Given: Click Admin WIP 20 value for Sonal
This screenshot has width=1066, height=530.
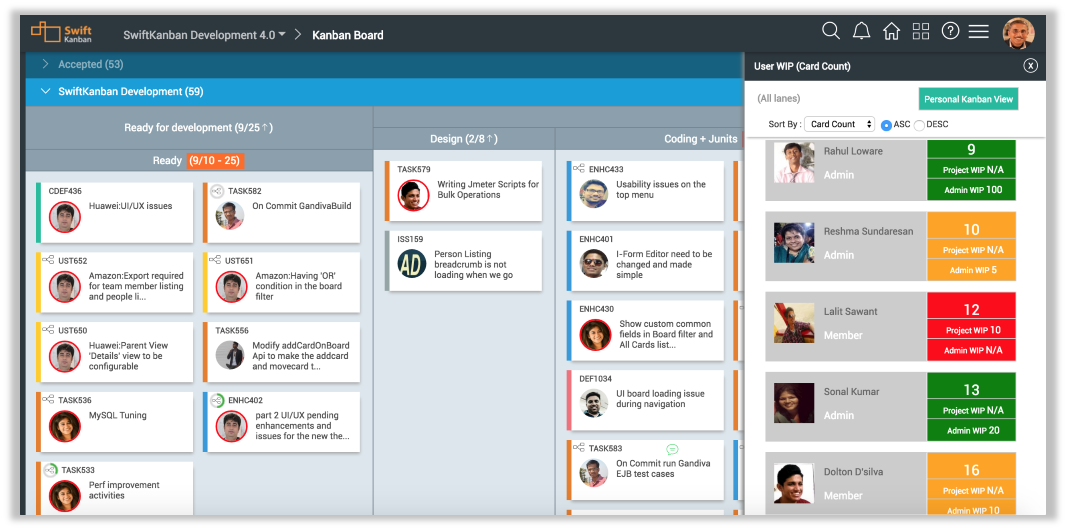Looking at the screenshot, I should (973, 431).
